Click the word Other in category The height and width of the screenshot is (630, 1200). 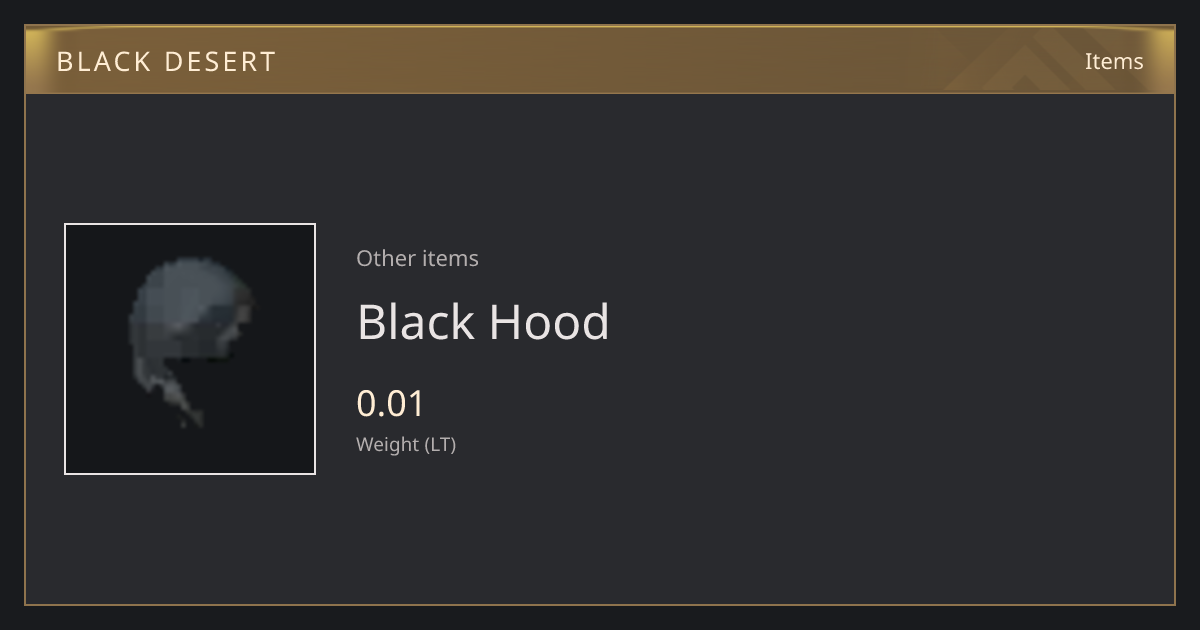(x=385, y=258)
